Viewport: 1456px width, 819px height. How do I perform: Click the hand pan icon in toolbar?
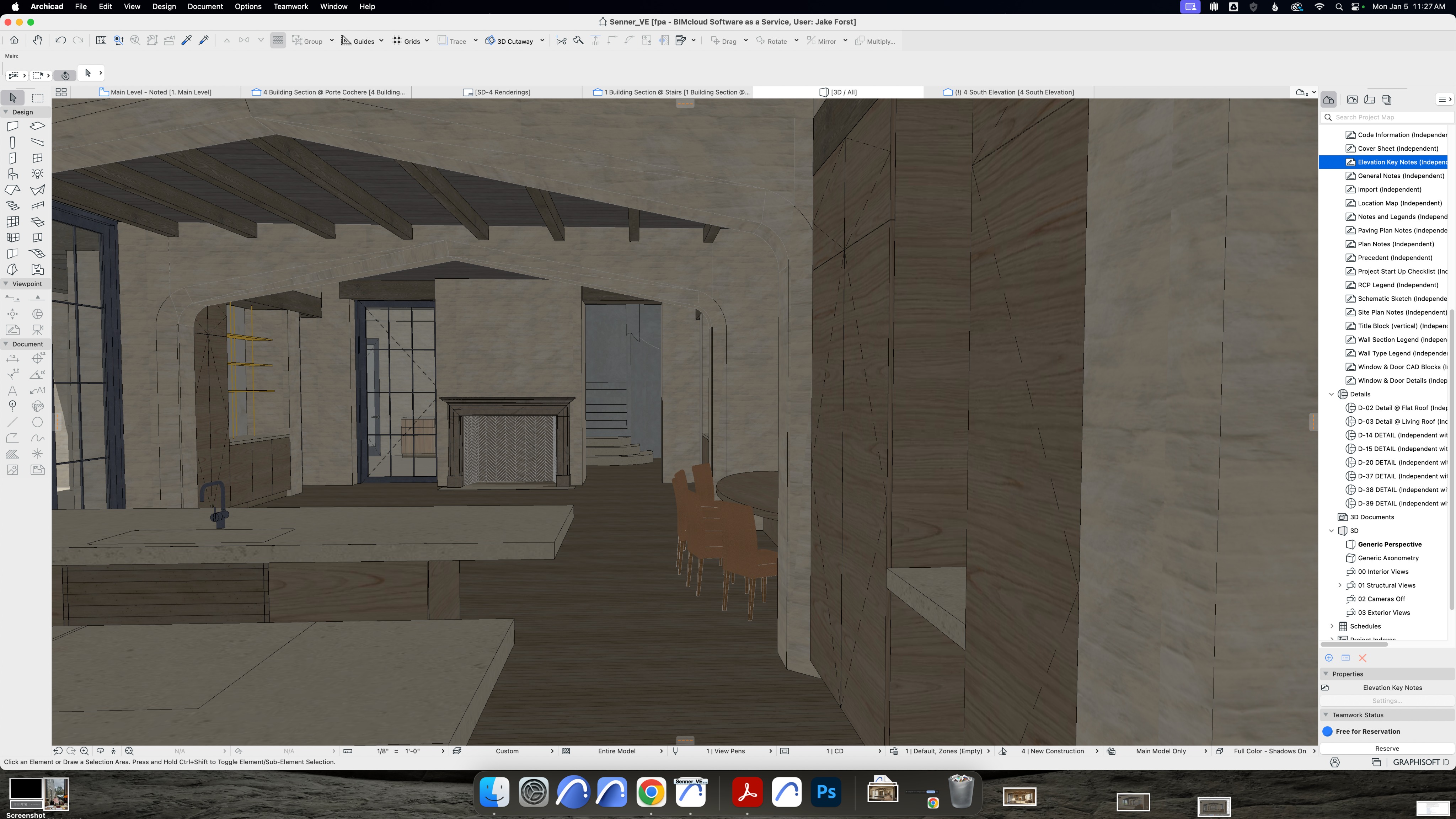coord(37,40)
